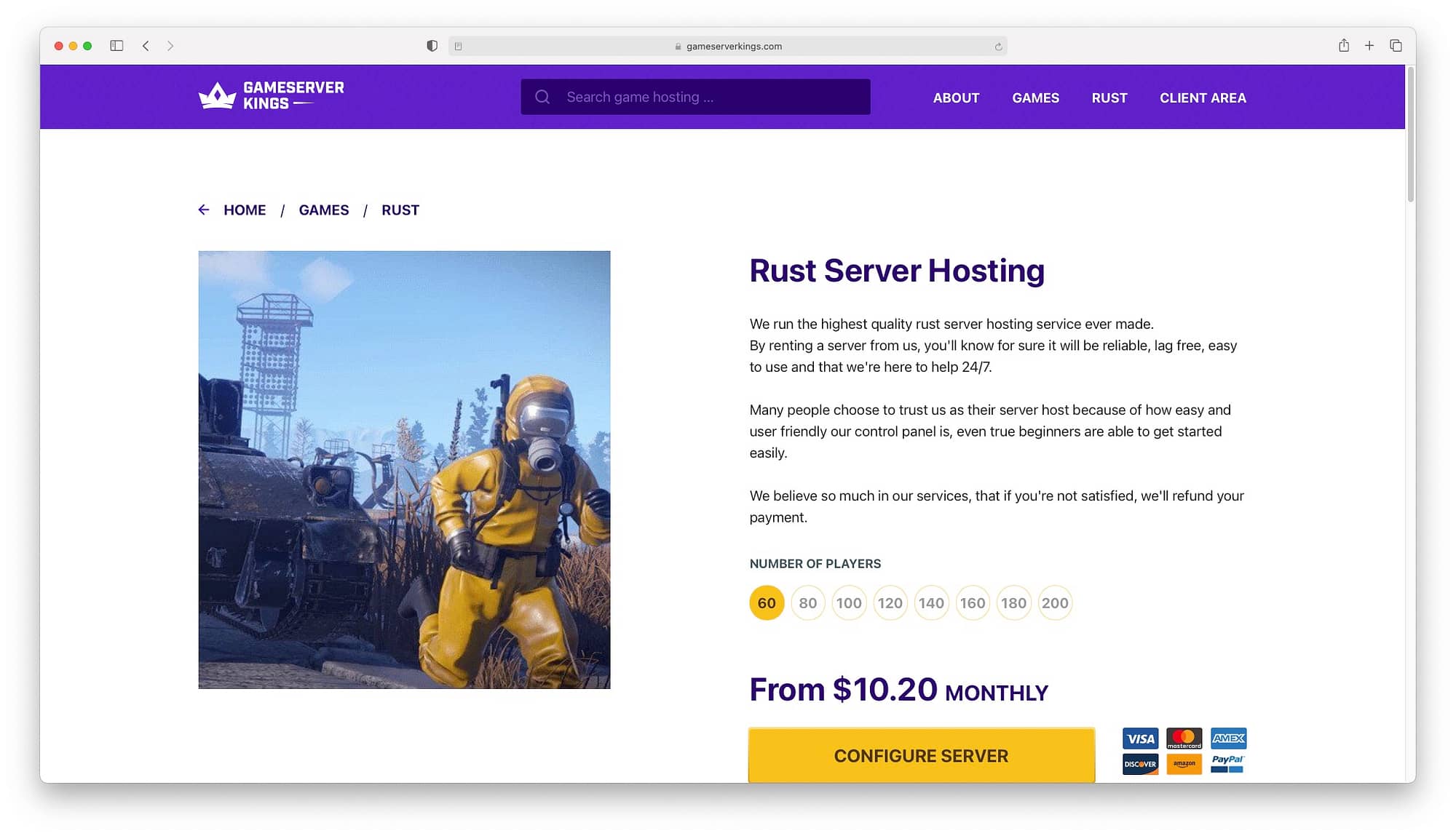
Task: Open the GAMES dropdown menu
Action: pos(1035,97)
